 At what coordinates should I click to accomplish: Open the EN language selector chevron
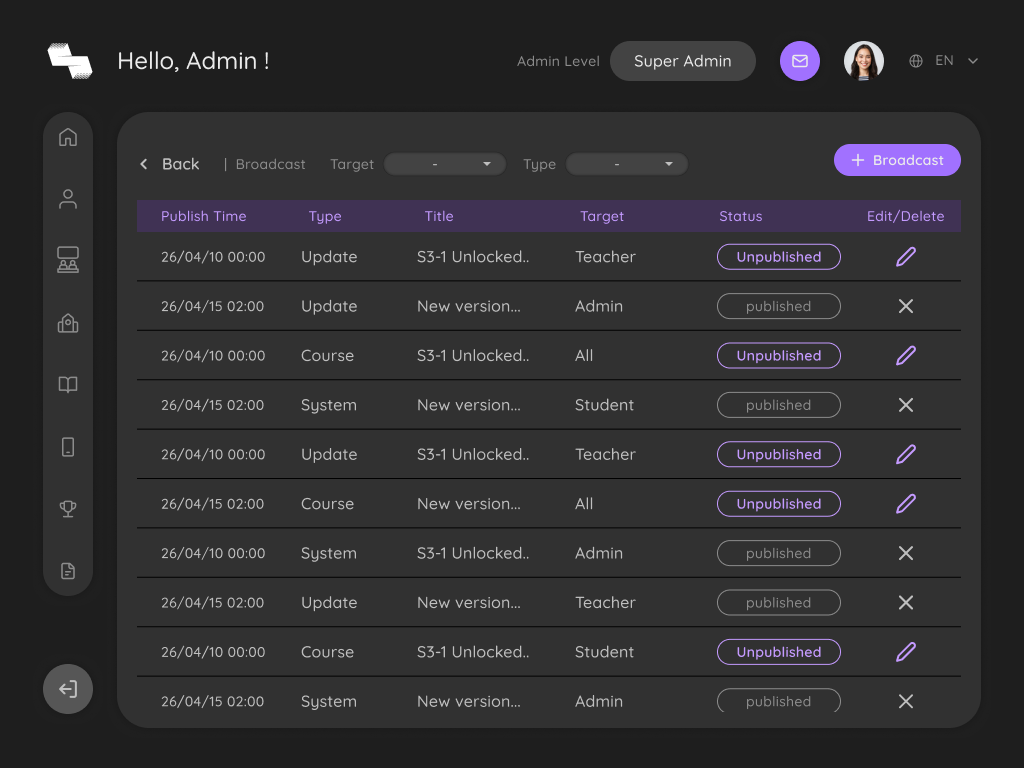(x=973, y=61)
